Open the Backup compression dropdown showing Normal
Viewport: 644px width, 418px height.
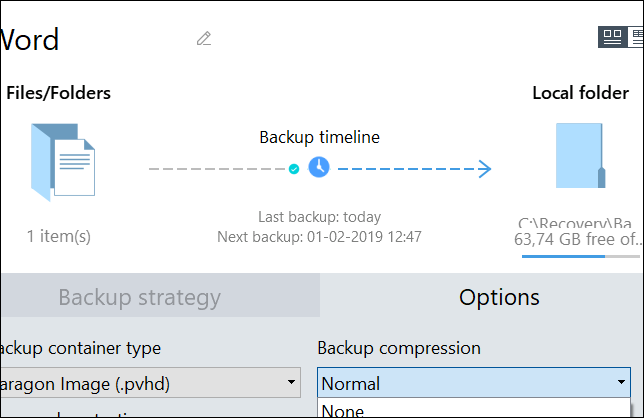[474, 382]
